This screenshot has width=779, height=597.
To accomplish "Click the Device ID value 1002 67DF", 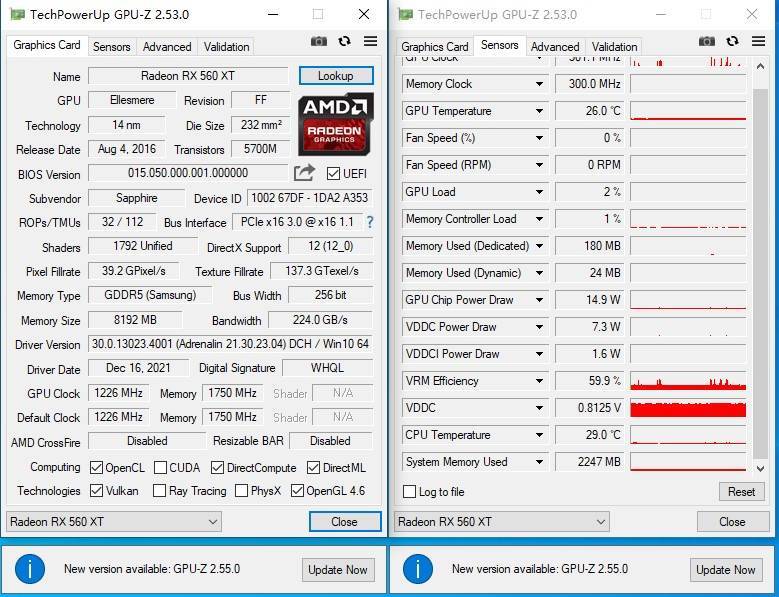I will [310, 198].
